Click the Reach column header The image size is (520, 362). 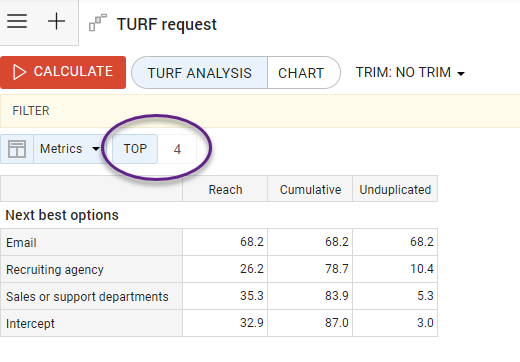click(225, 189)
